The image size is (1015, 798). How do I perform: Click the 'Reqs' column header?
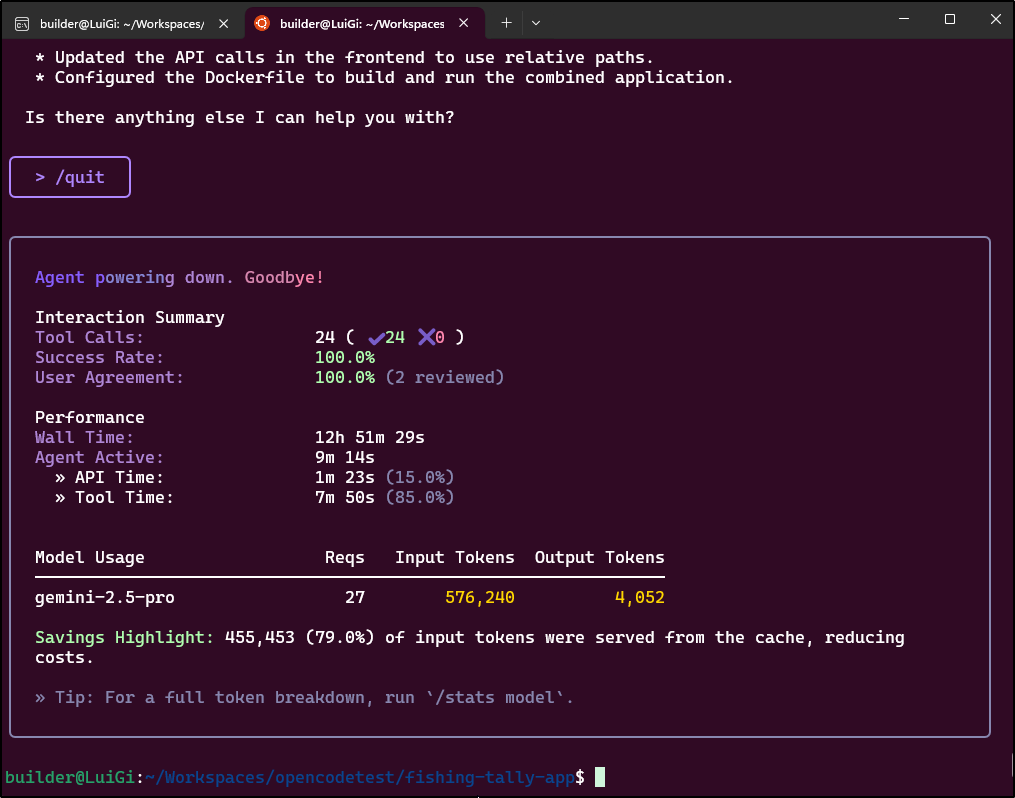click(x=345, y=557)
